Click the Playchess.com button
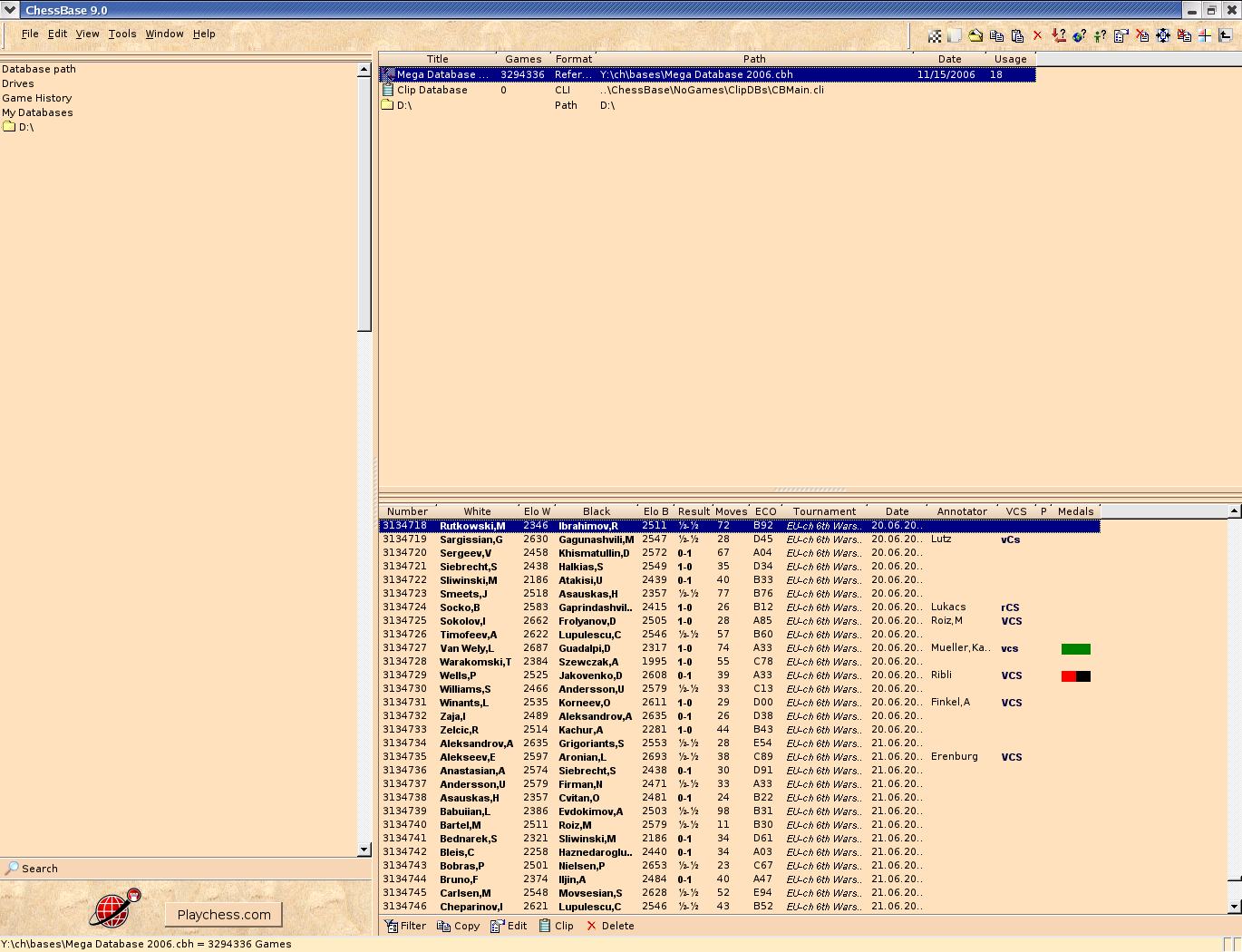The width and height of the screenshot is (1242, 952). tap(224, 915)
